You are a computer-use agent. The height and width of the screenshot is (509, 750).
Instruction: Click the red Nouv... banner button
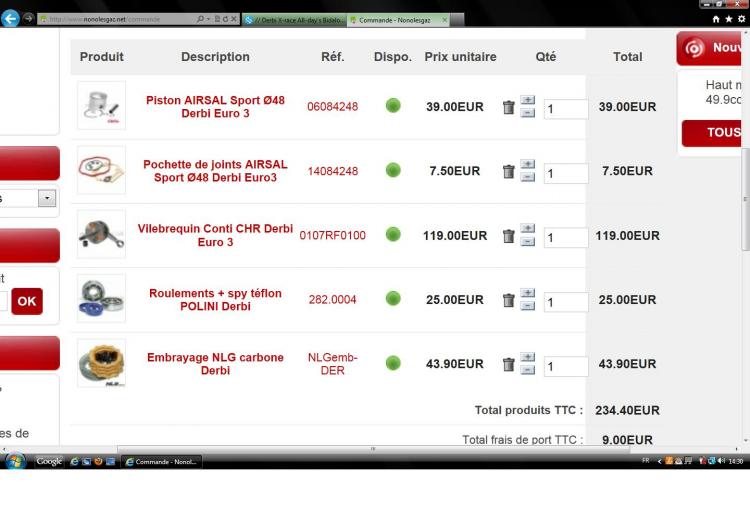tap(710, 48)
